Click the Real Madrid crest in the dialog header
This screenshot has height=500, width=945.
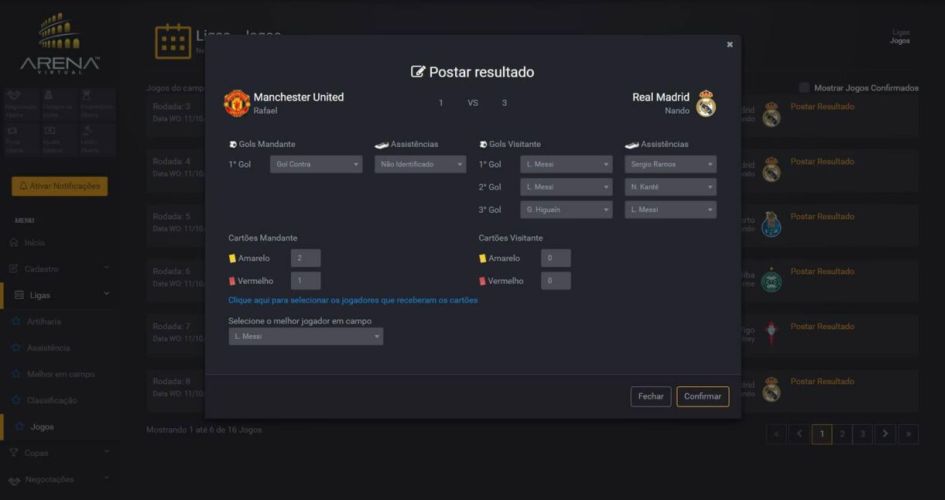click(706, 104)
